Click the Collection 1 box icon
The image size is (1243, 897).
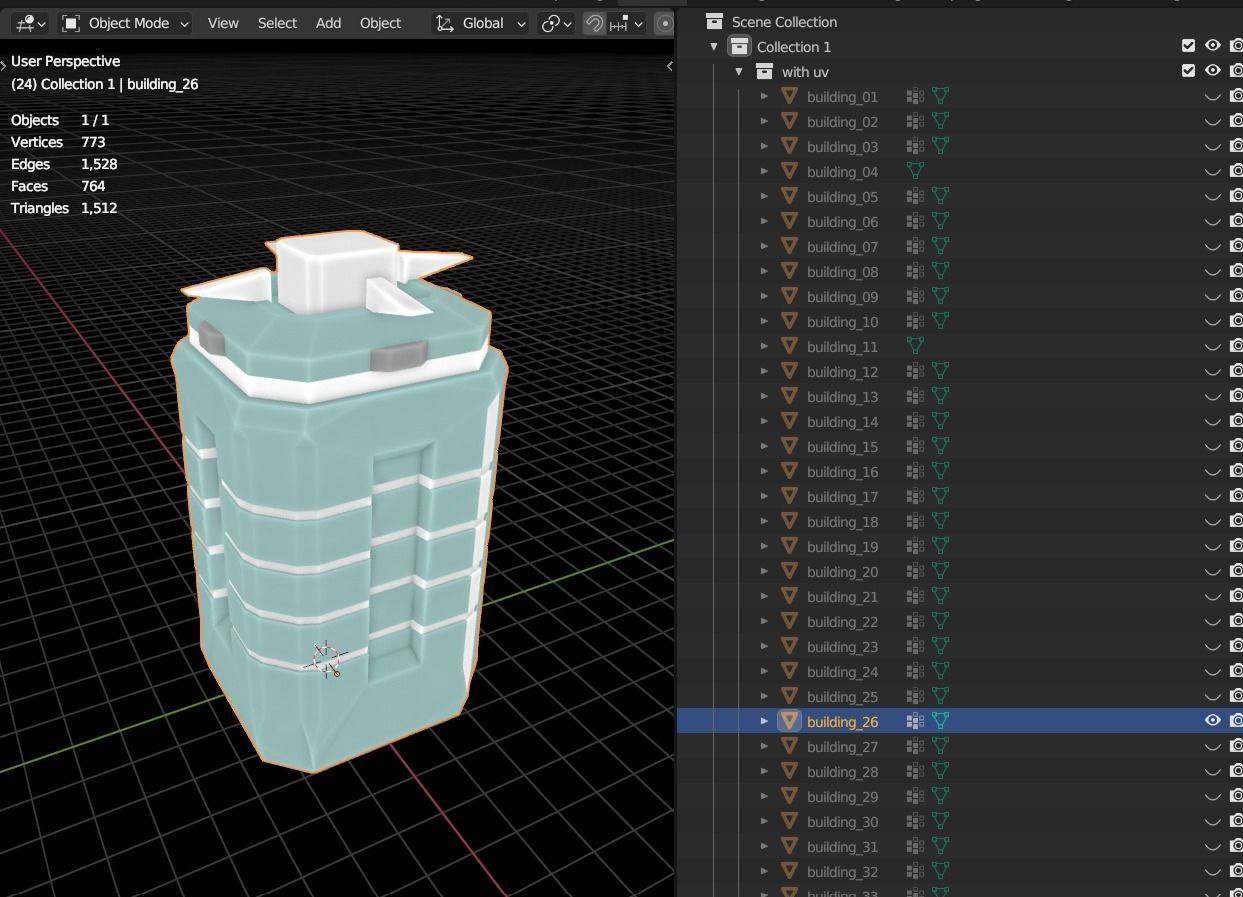pos(739,46)
